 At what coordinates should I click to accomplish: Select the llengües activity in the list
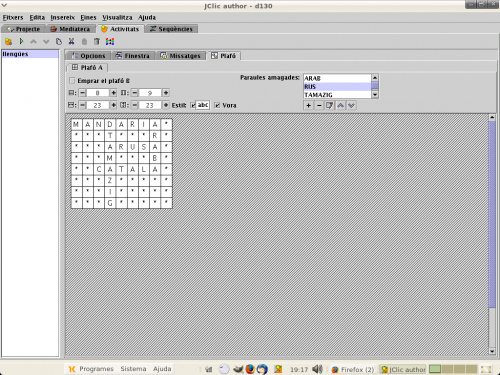coord(30,54)
